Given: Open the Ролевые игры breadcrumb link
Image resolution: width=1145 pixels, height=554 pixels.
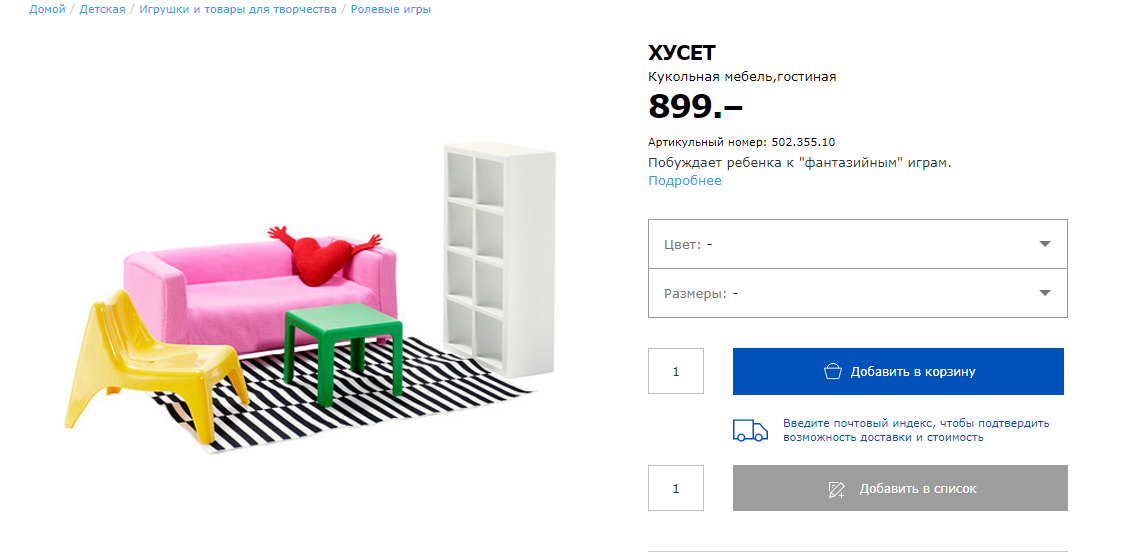Looking at the screenshot, I should (391, 9).
